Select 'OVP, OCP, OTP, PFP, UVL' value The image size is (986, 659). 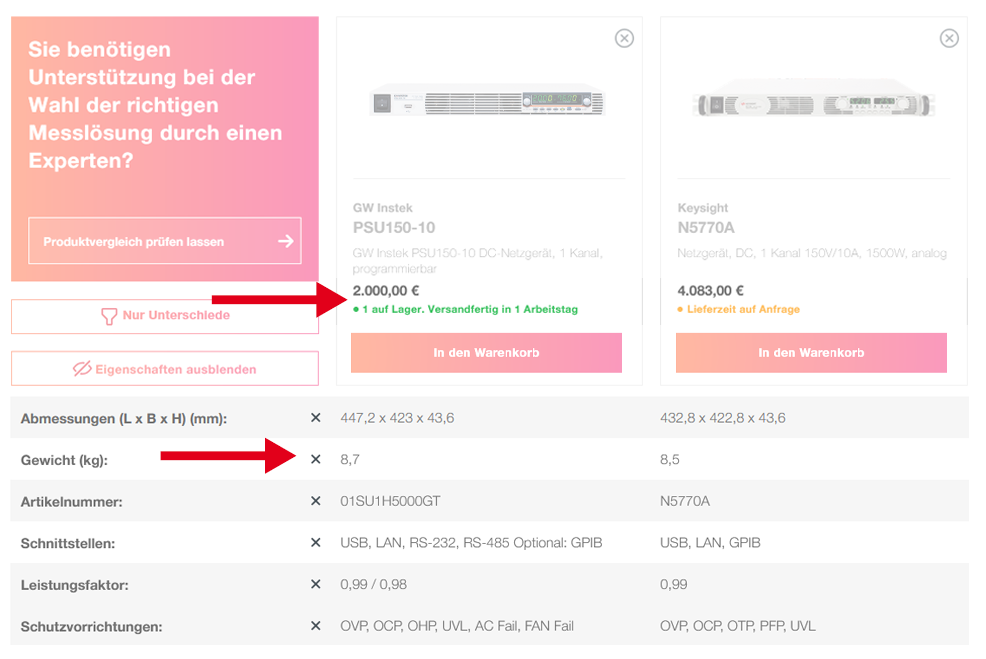(x=738, y=626)
